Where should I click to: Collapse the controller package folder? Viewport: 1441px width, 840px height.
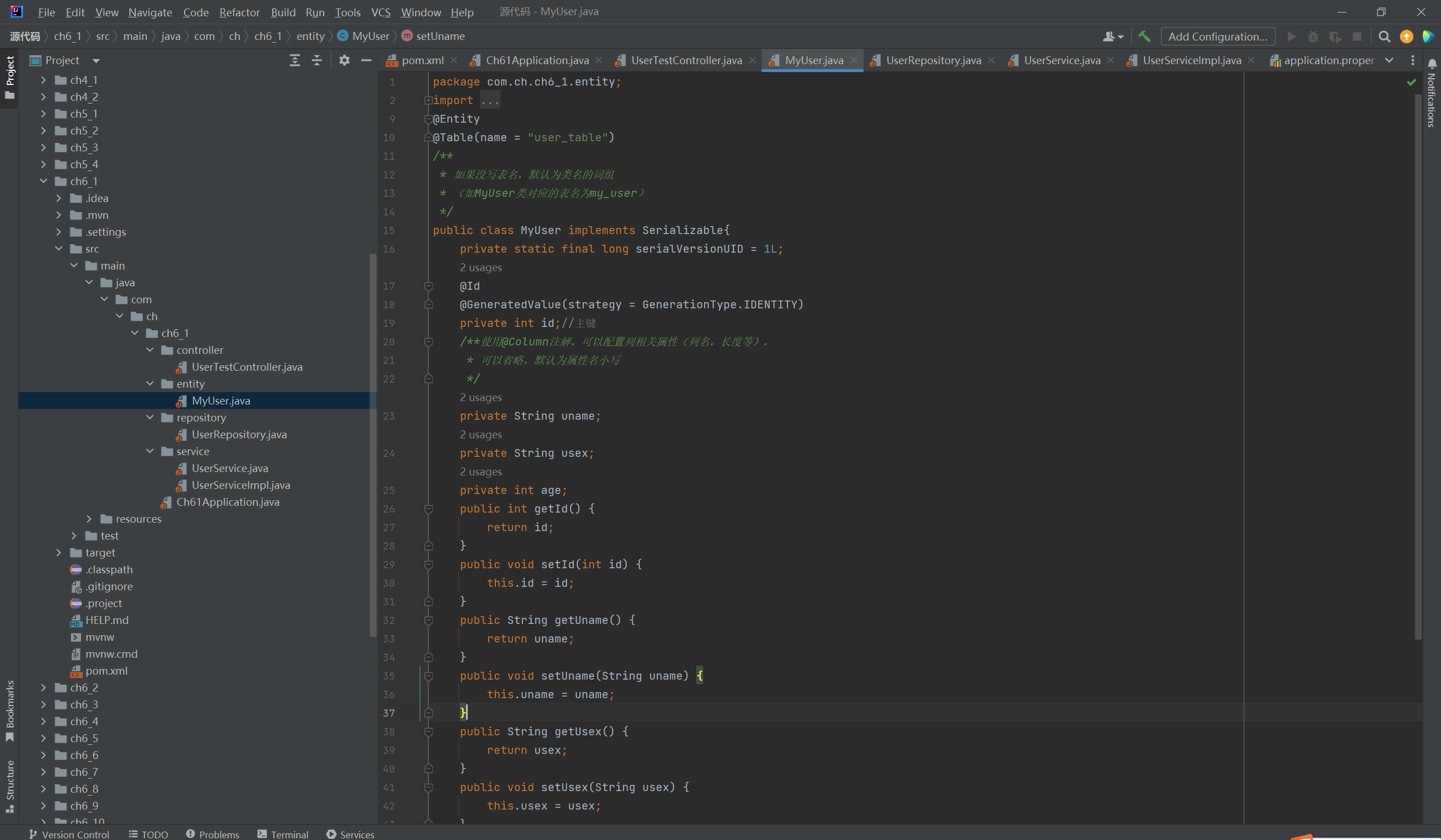[150, 350]
